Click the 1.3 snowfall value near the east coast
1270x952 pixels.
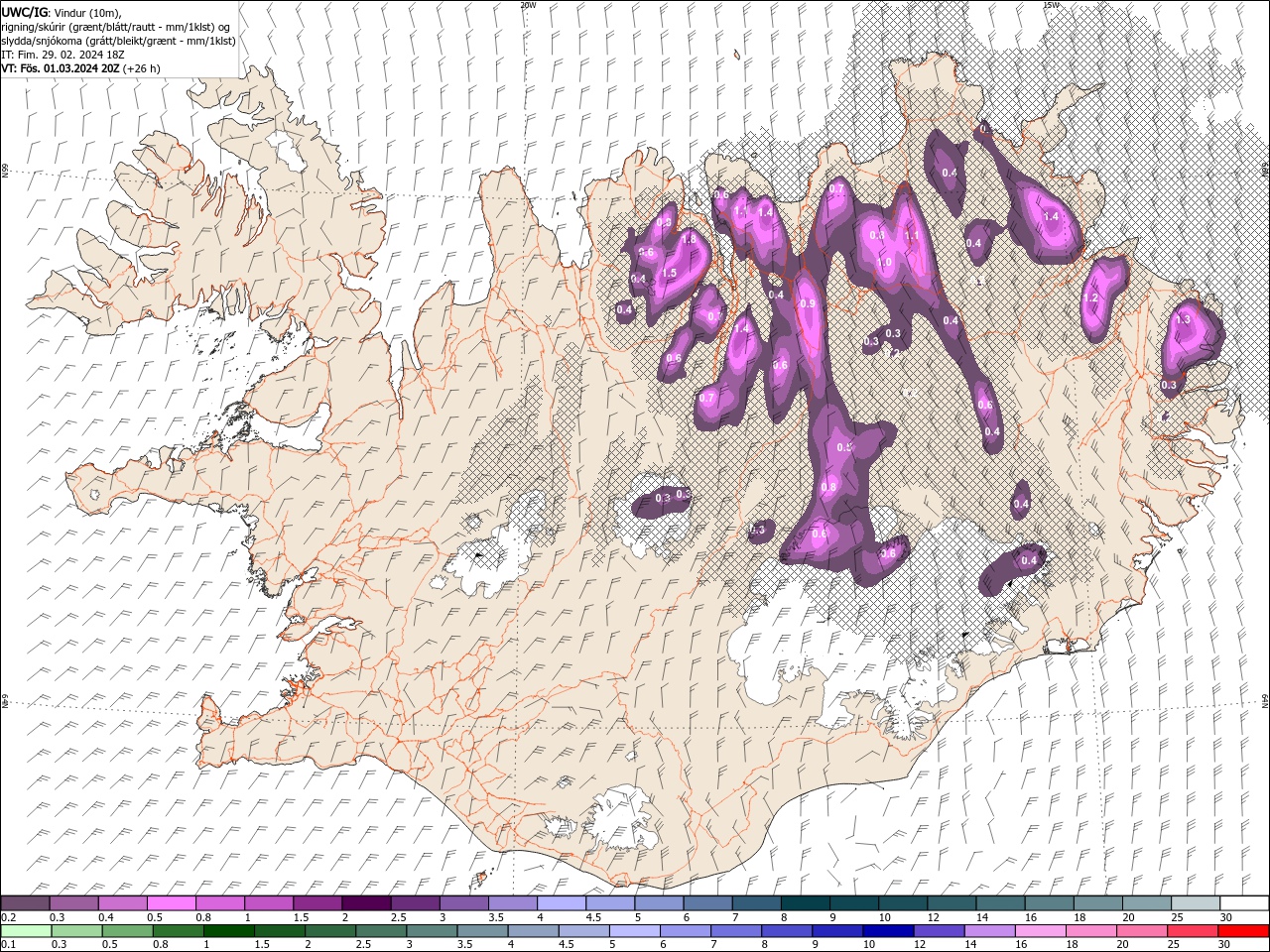click(x=1182, y=319)
